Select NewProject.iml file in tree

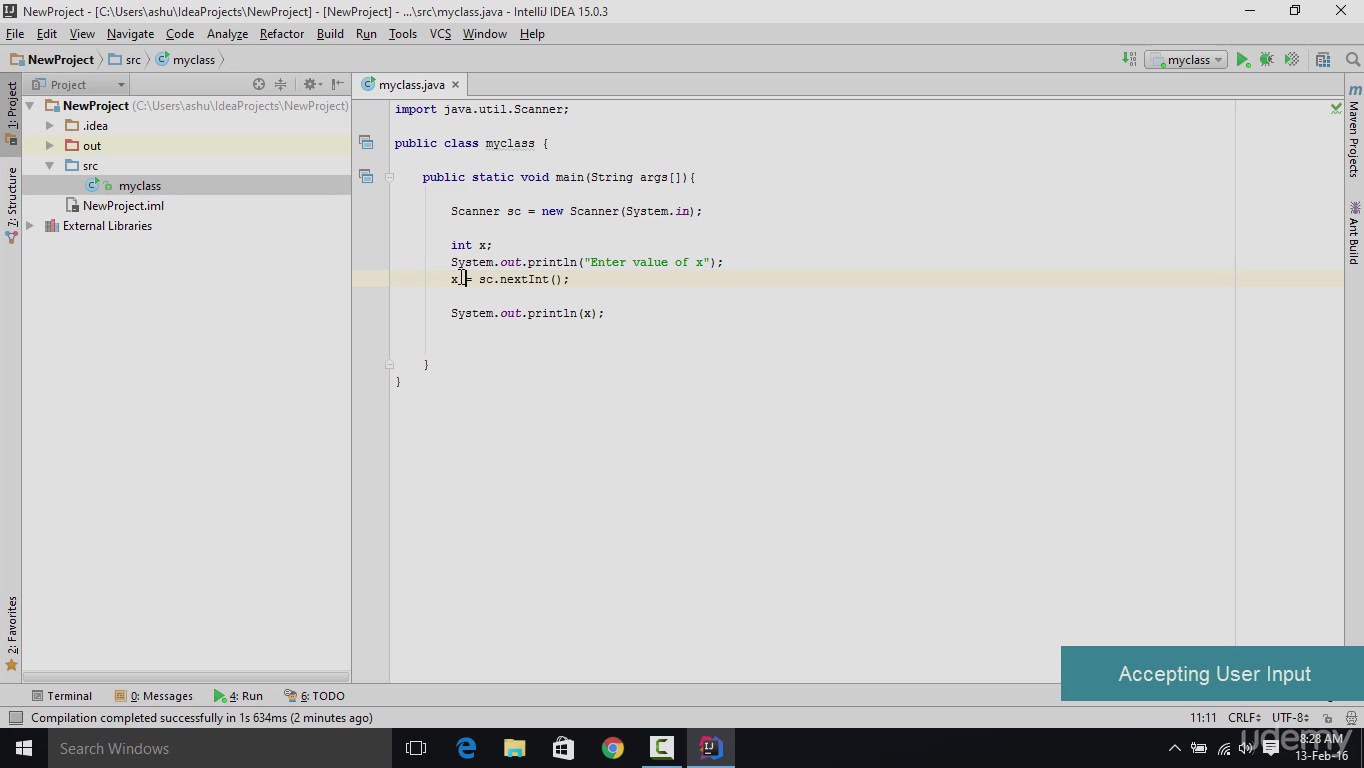123,206
